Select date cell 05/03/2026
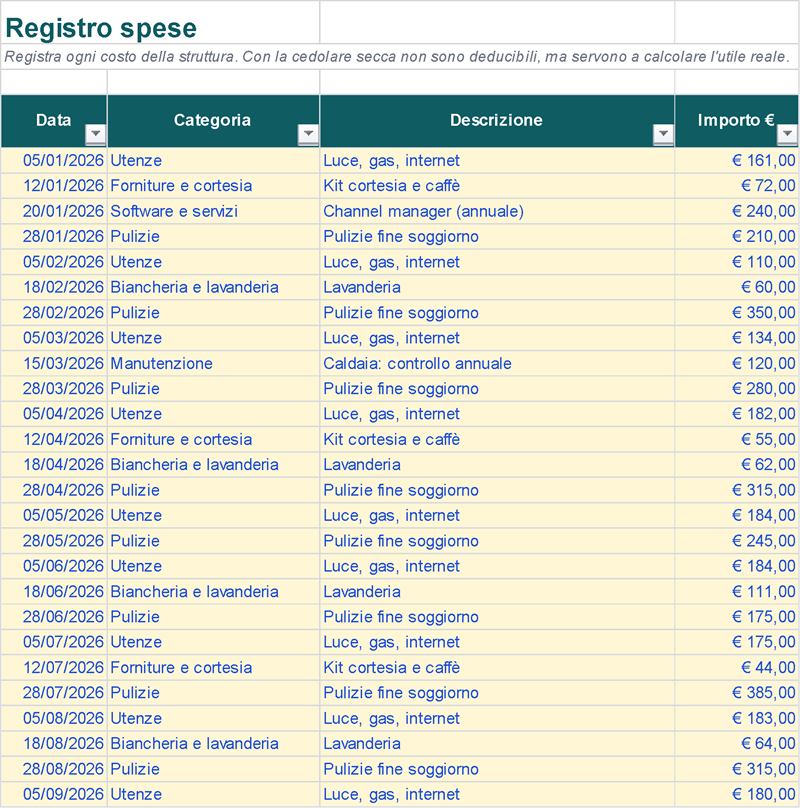The image size is (800, 808). 54,338
